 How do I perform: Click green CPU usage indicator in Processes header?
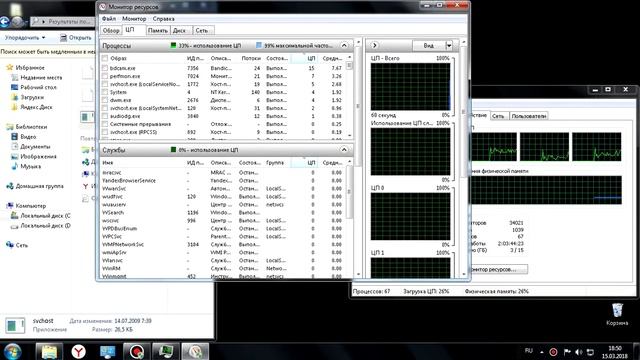(173, 45)
